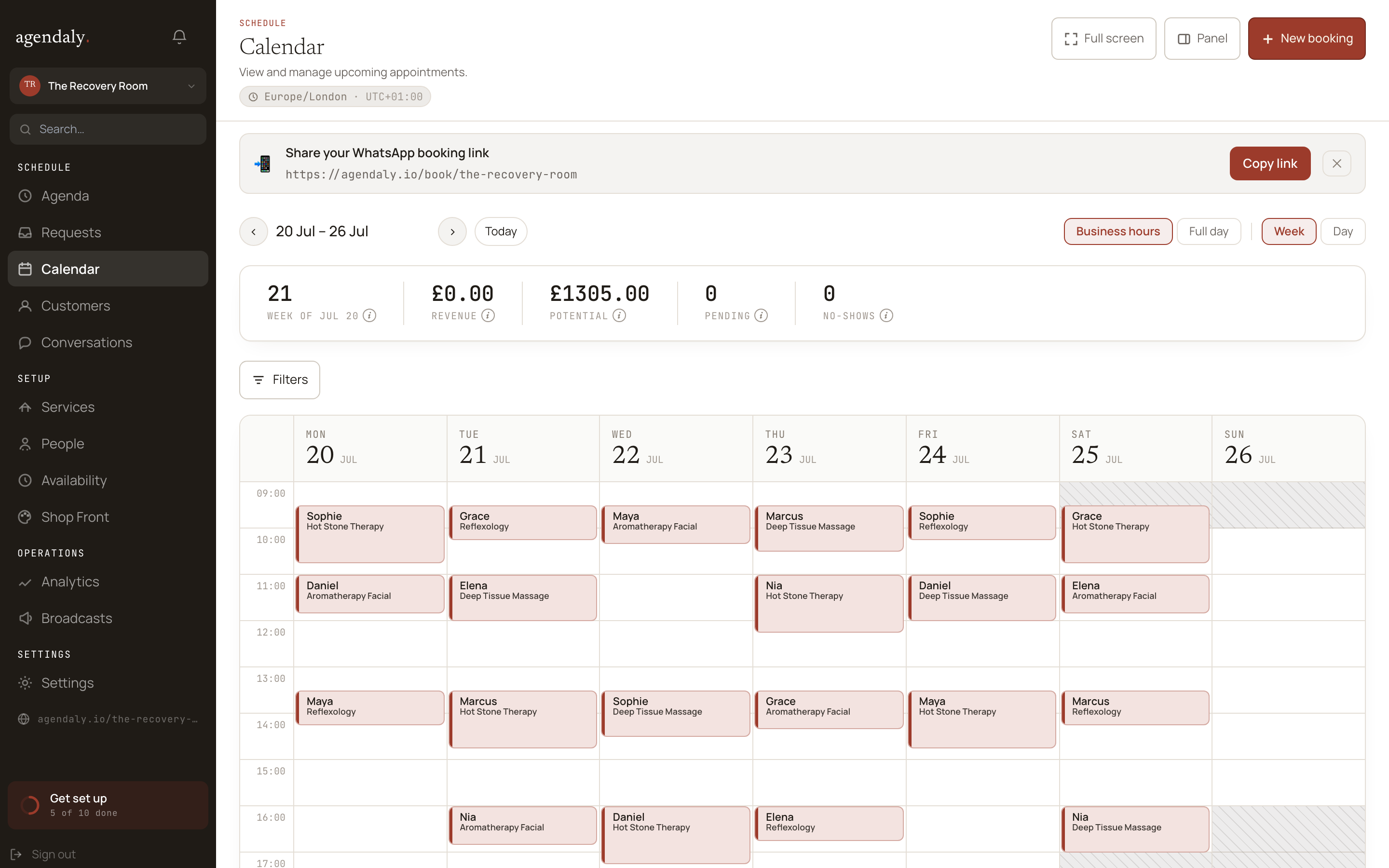
Task: Open Grace's Aromatherapy Facial on Thursday
Action: (830, 709)
